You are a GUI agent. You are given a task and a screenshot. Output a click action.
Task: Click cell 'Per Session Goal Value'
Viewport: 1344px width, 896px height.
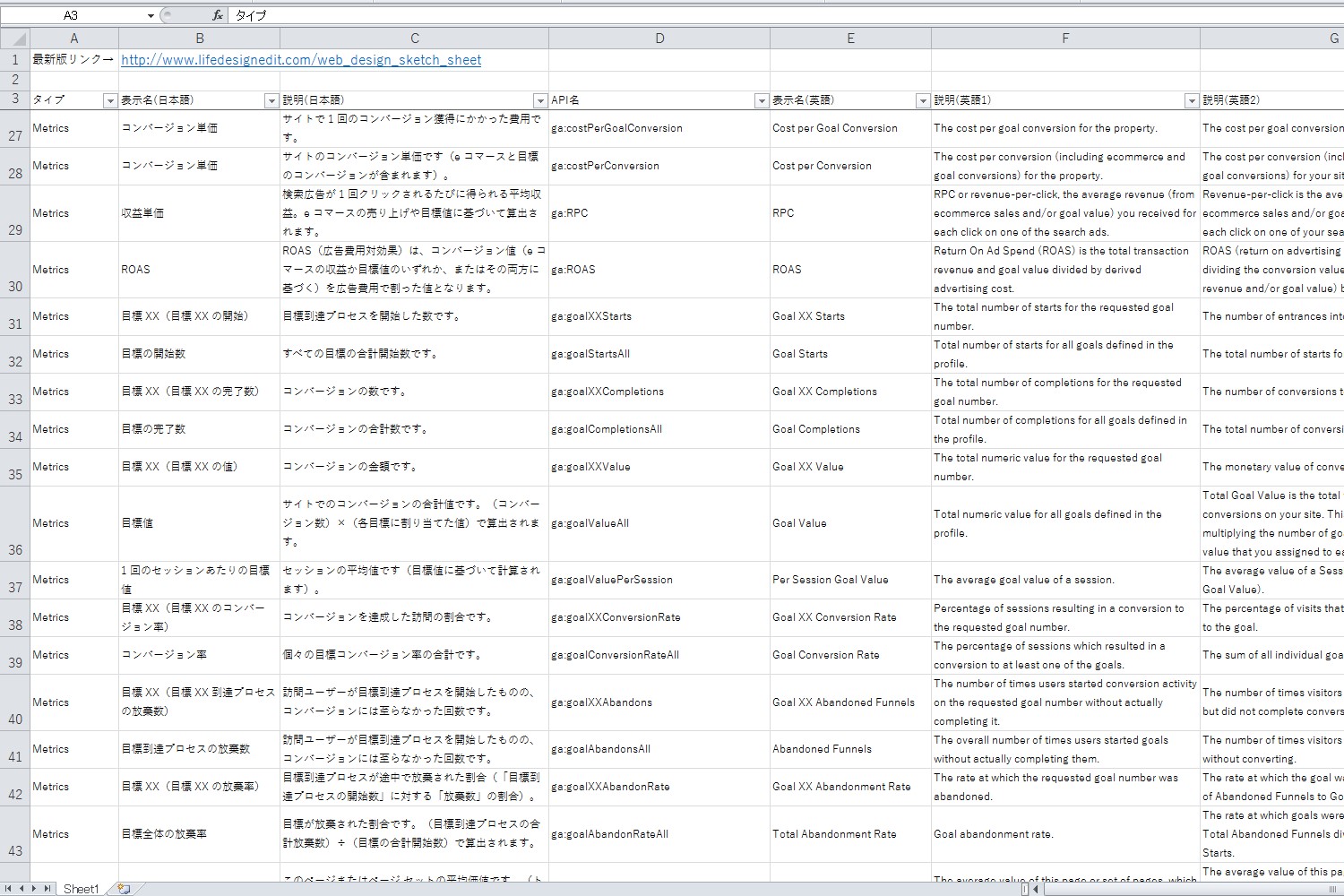850,580
